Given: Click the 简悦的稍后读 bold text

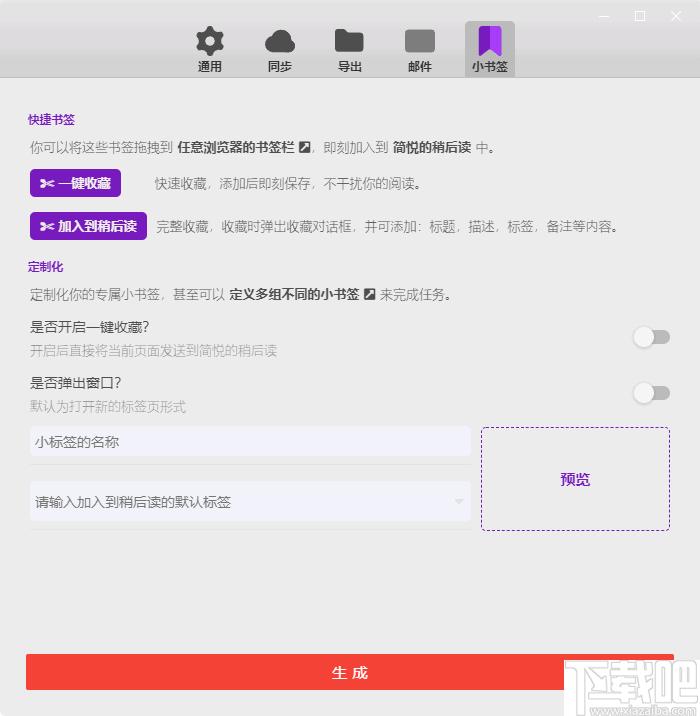Looking at the screenshot, I should point(432,147).
